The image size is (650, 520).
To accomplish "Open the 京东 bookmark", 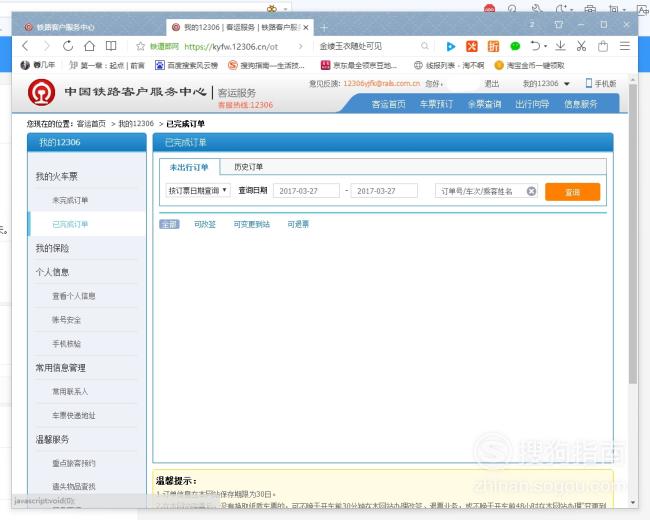I will (x=359, y=66).
